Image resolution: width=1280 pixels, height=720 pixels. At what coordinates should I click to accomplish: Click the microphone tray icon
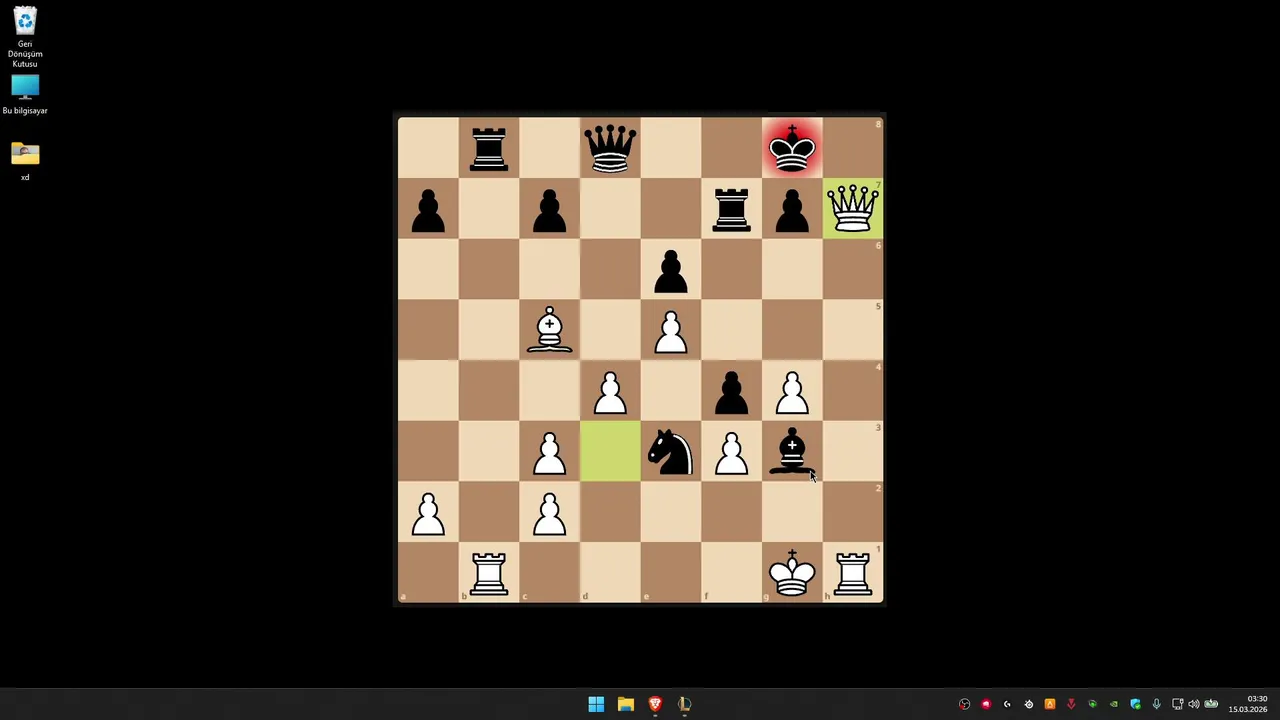point(1157,704)
